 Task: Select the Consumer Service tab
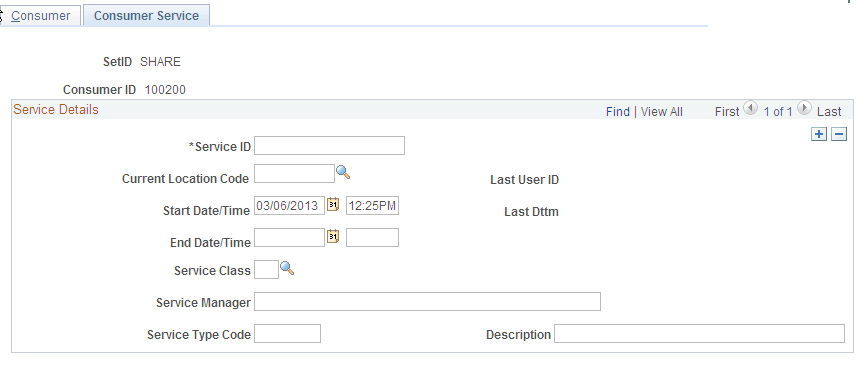point(146,15)
